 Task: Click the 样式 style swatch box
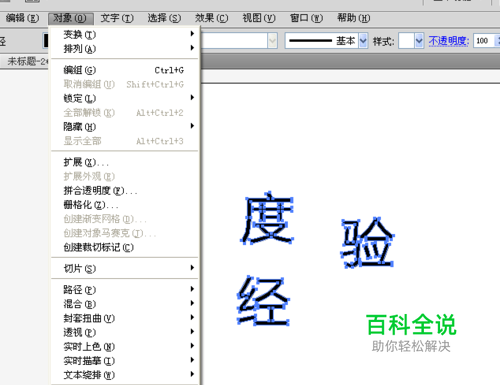407,41
